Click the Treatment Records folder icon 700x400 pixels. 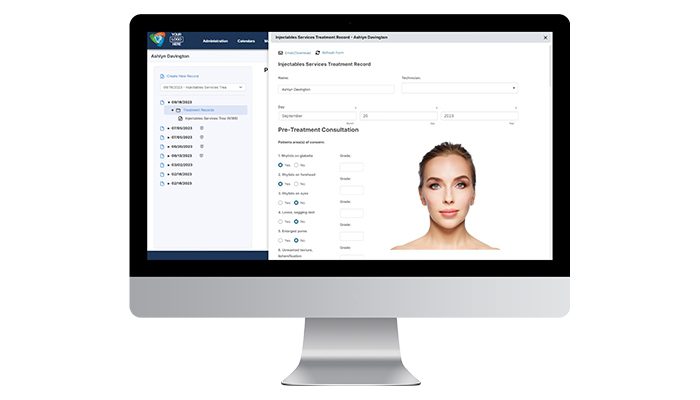[178, 110]
